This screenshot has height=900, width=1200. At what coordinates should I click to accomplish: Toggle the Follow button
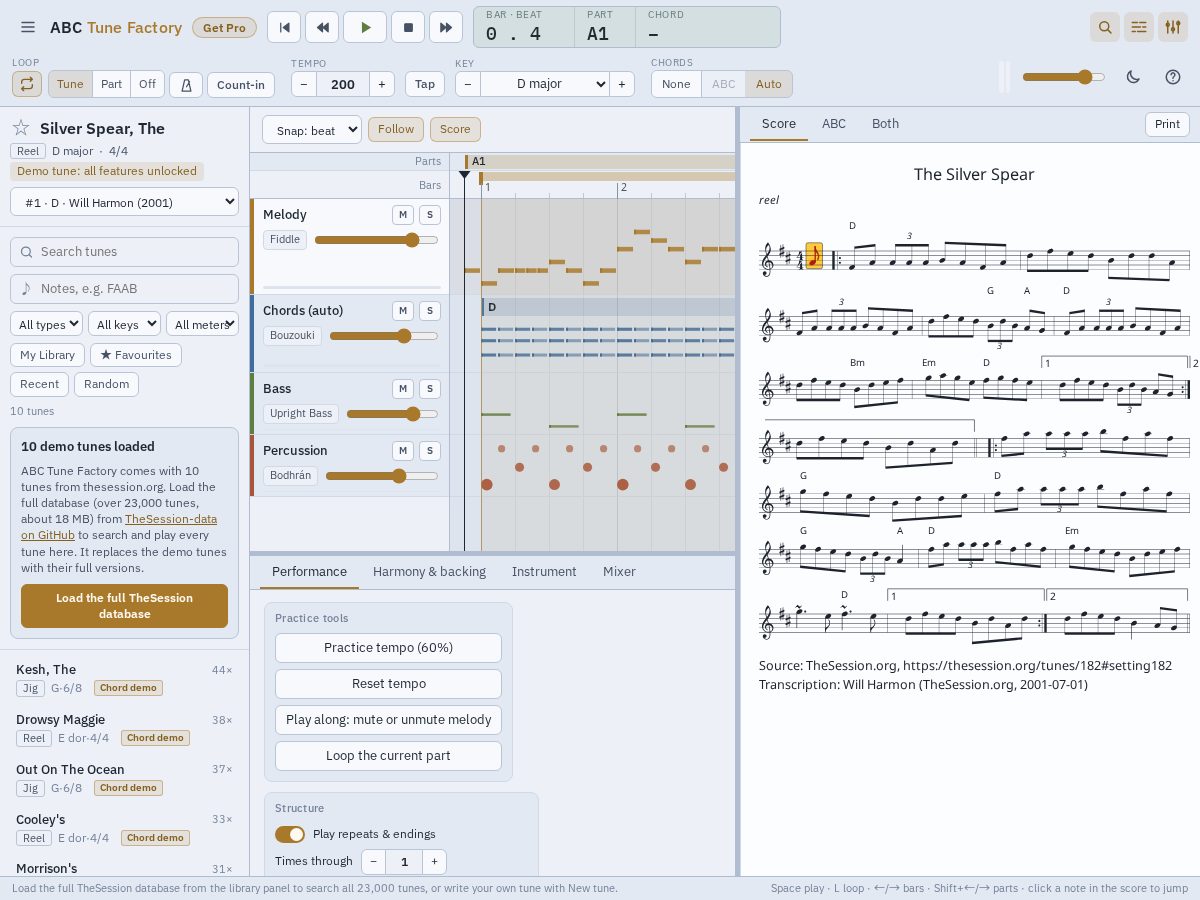tap(396, 129)
